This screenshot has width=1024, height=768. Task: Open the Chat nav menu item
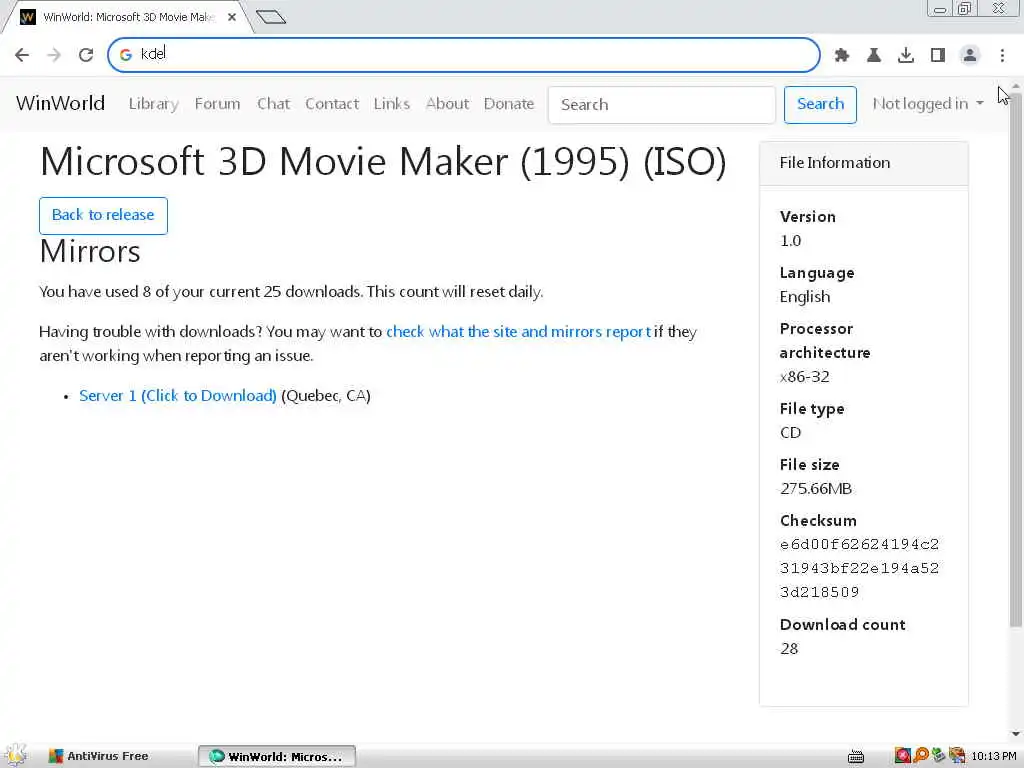point(273,104)
